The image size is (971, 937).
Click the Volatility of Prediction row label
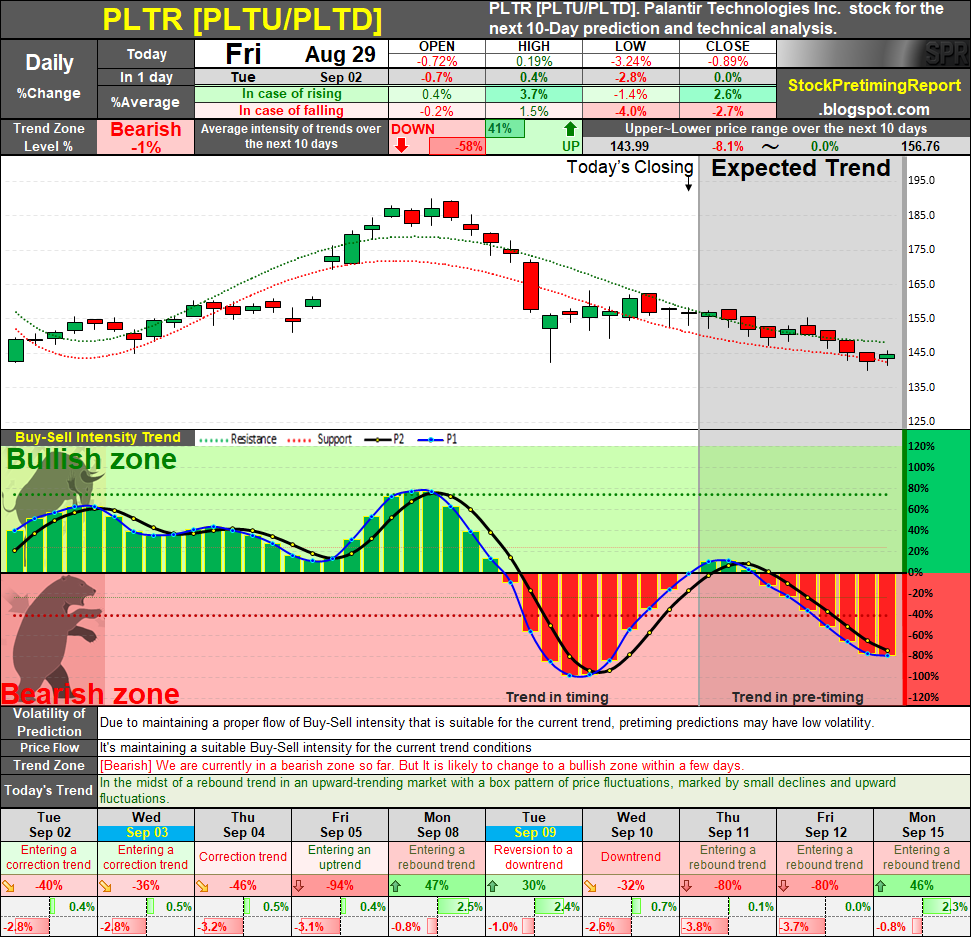pyautogui.click(x=49, y=722)
